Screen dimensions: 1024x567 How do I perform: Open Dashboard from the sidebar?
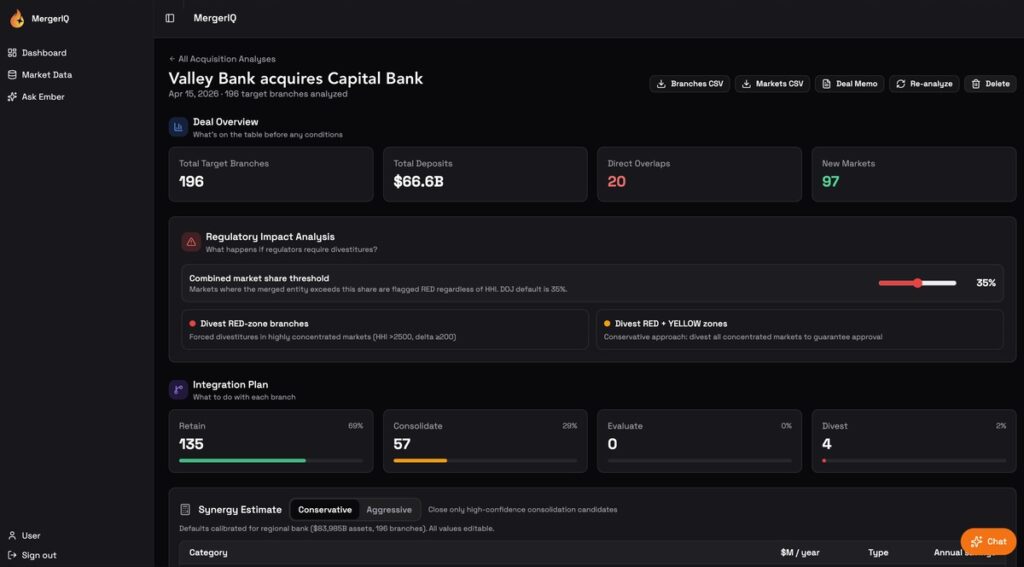click(44, 53)
